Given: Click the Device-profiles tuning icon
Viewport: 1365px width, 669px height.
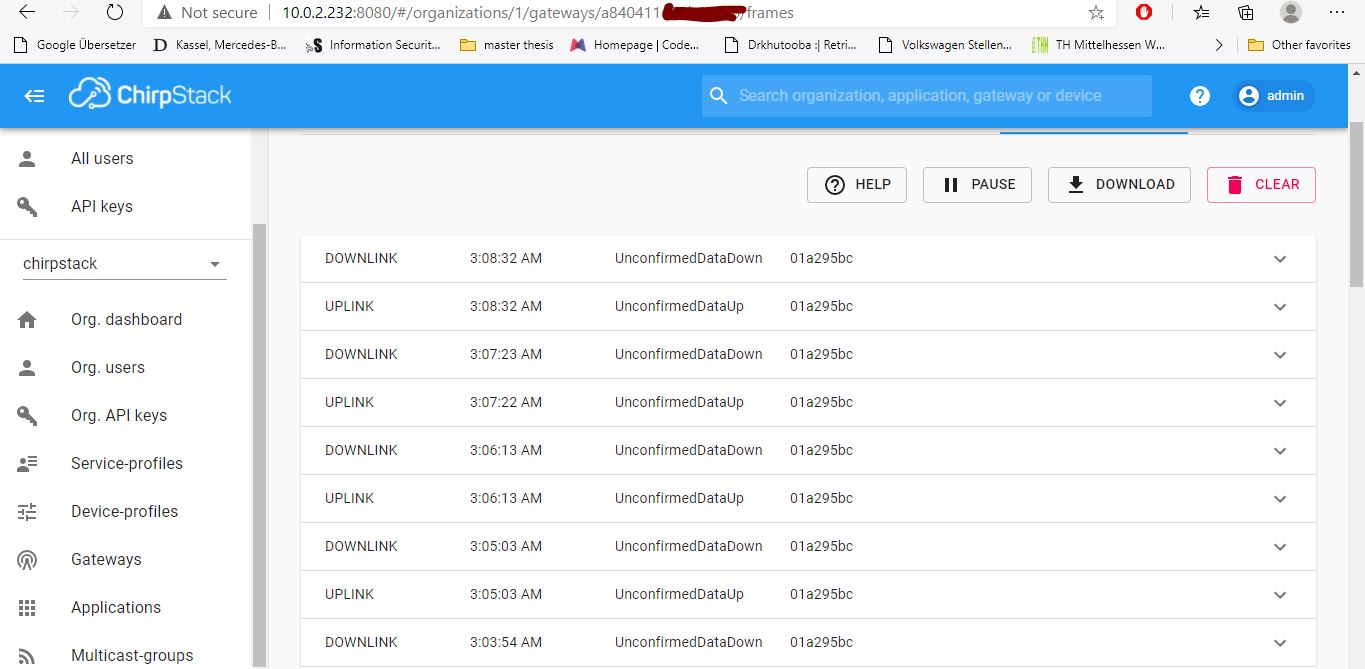Looking at the screenshot, I should pyautogui.click(x=27, y=511).
